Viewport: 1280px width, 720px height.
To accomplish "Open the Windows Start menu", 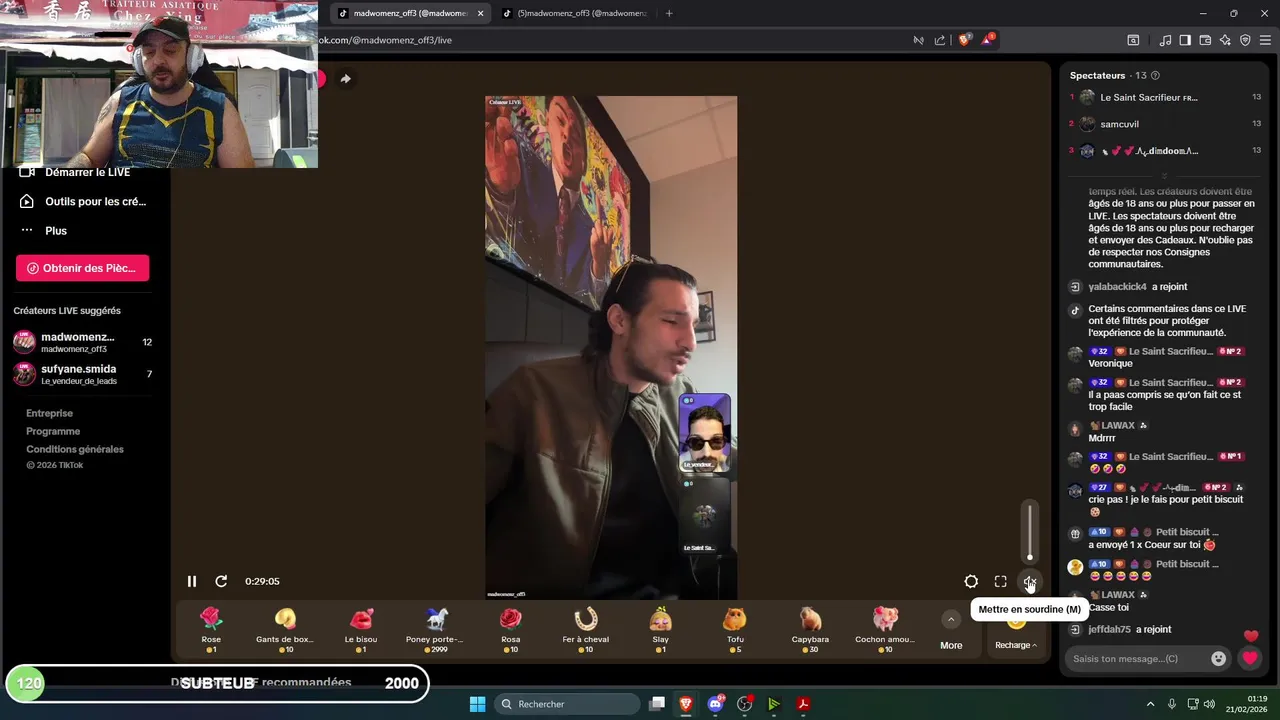I will [477, 704].
